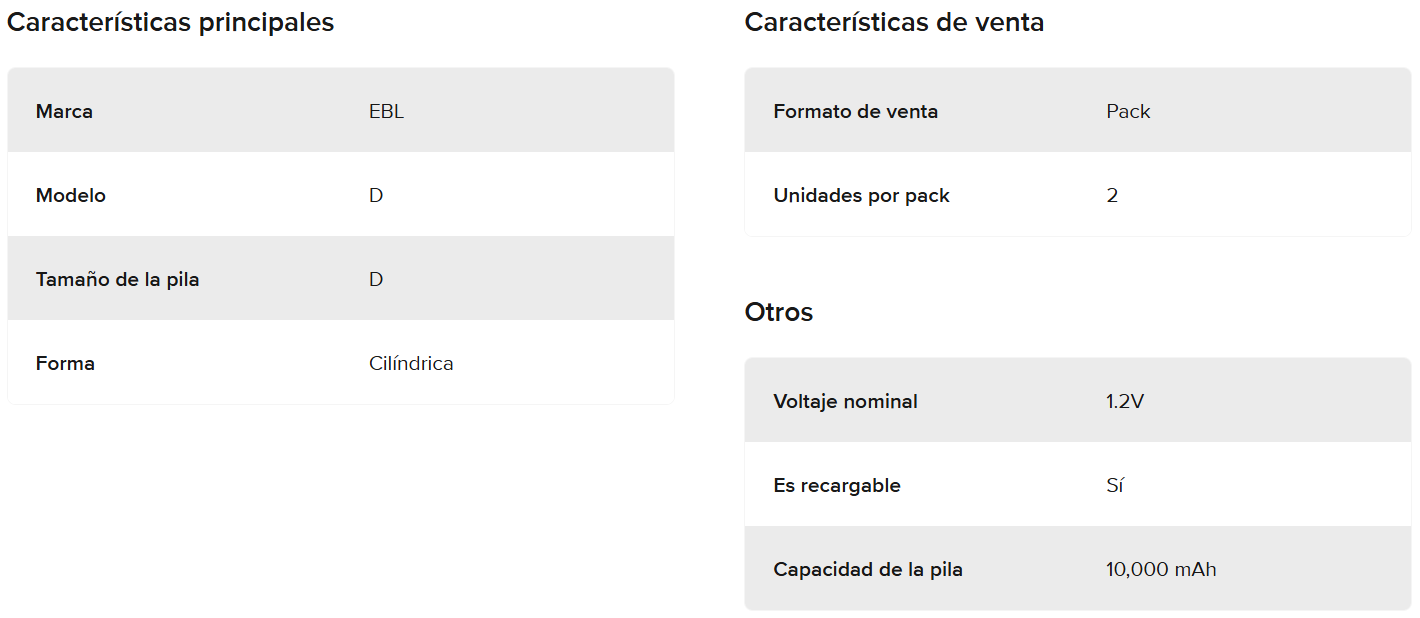Click the units per pack value "2"
1420x618 pixels.
click(x=1112, y=195)
